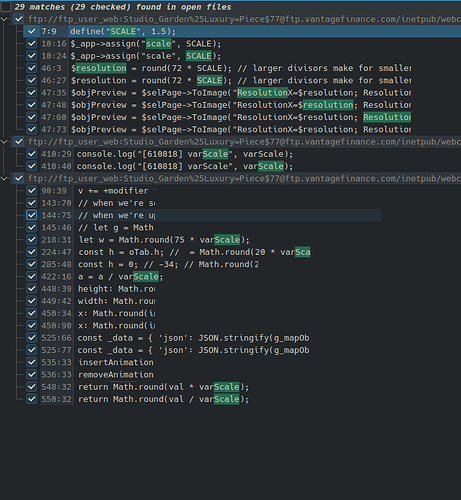Select the 550:32 return Math.round result

click(163, 399)
